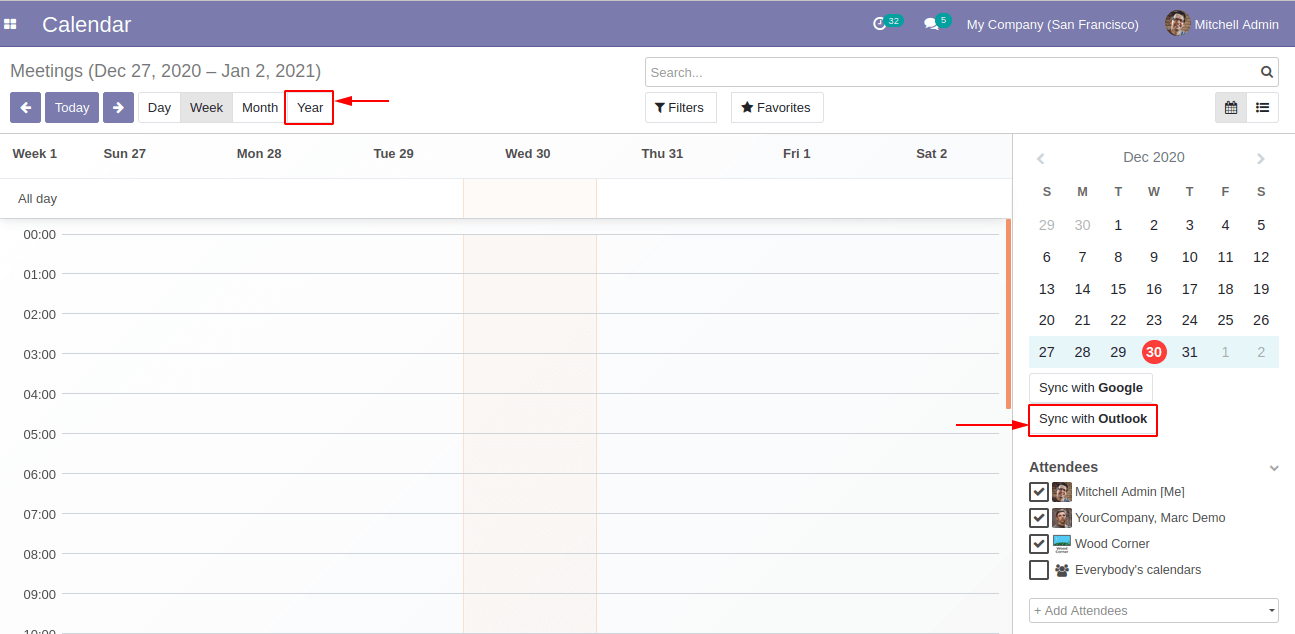Click the vertical scrollbar of the calendar
Screen dimensions: 1295x634
coord(1008,313)
